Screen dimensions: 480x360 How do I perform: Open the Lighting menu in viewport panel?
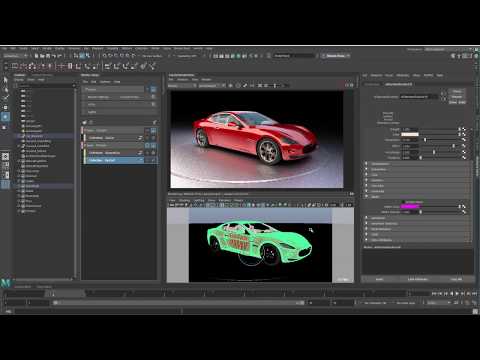point(199,200)
